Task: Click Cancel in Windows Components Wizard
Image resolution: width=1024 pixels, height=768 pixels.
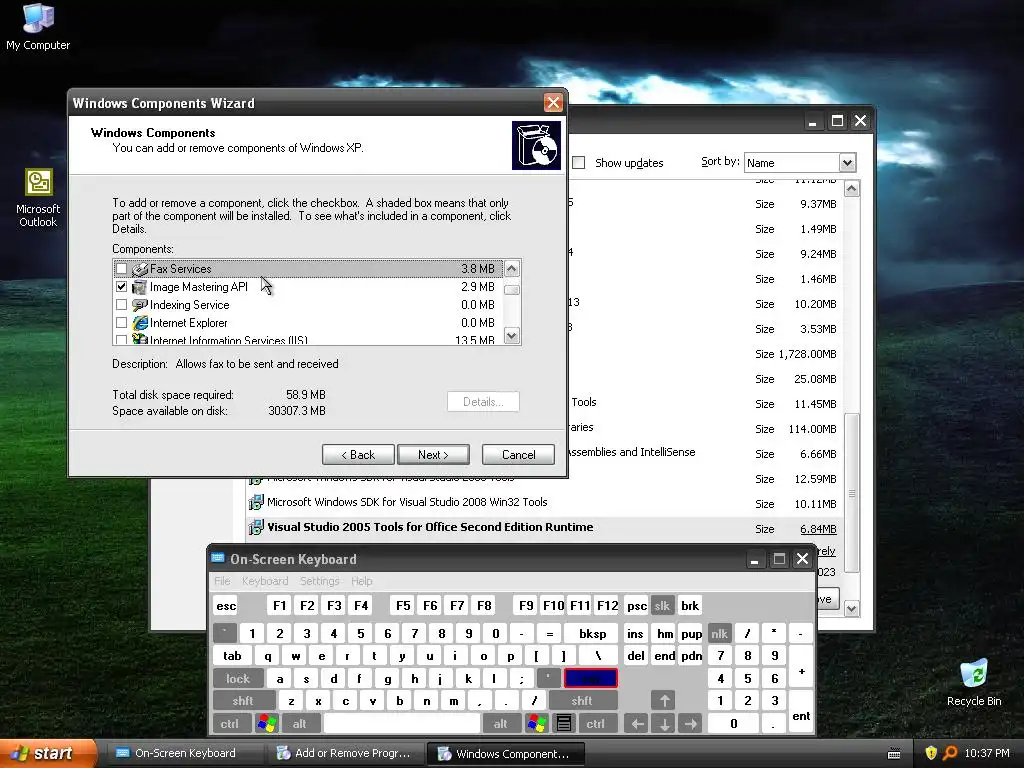Action: (x=518, y=455)
